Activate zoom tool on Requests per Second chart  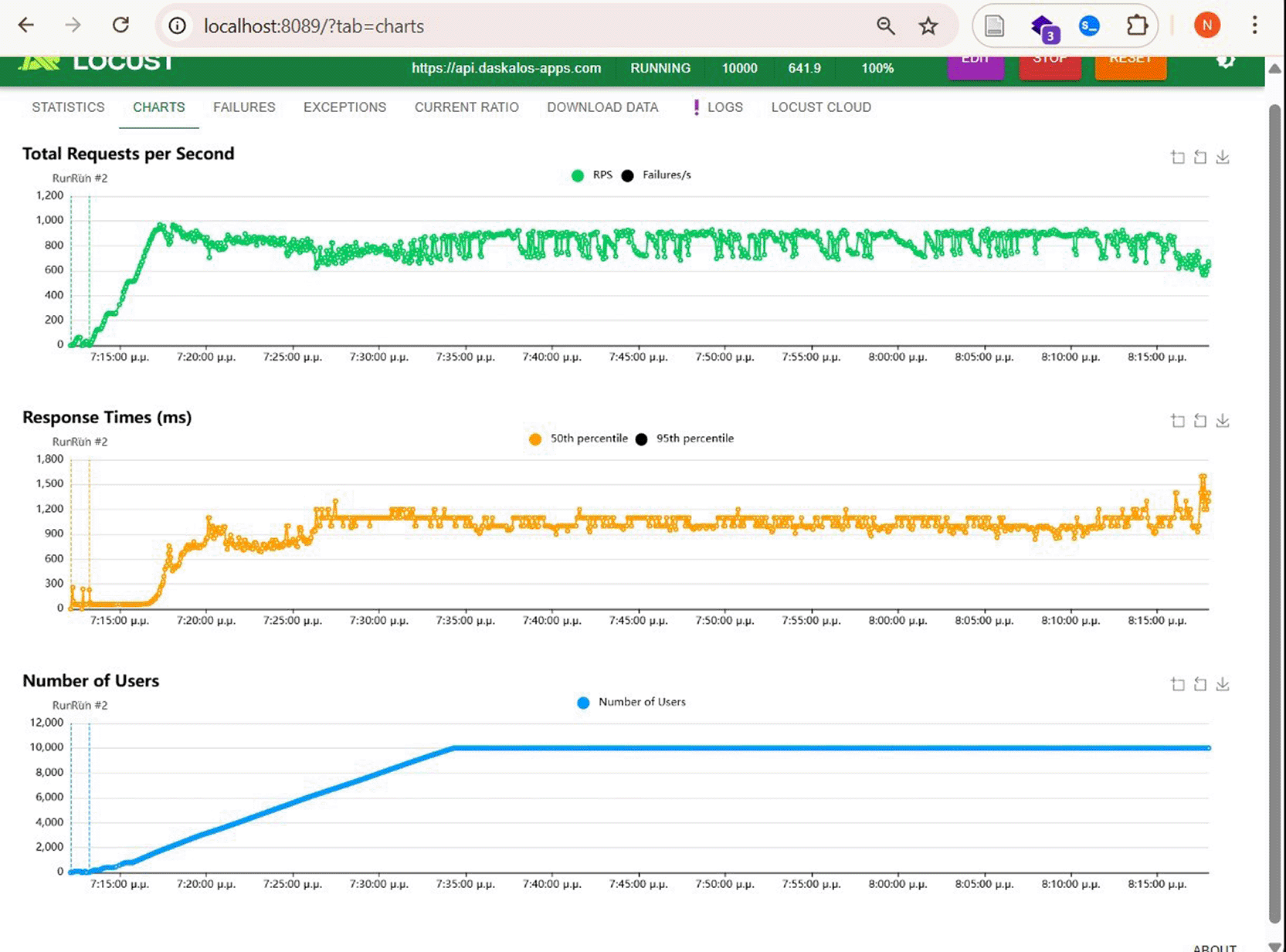click(1178, 157)
